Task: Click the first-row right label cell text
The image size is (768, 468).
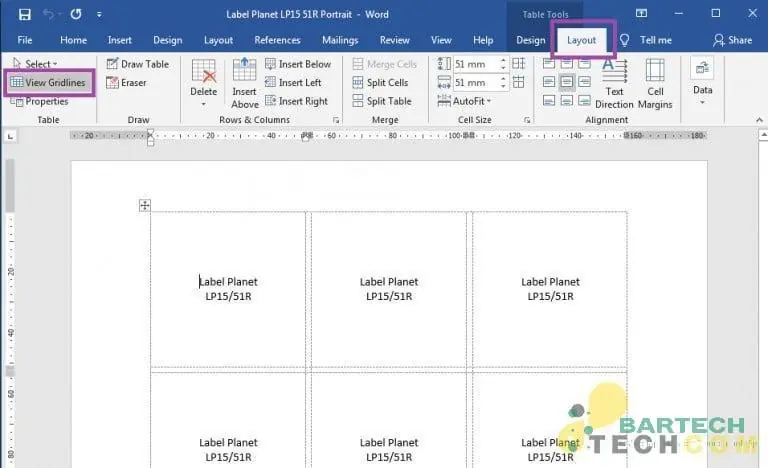Action: point(550,289)
